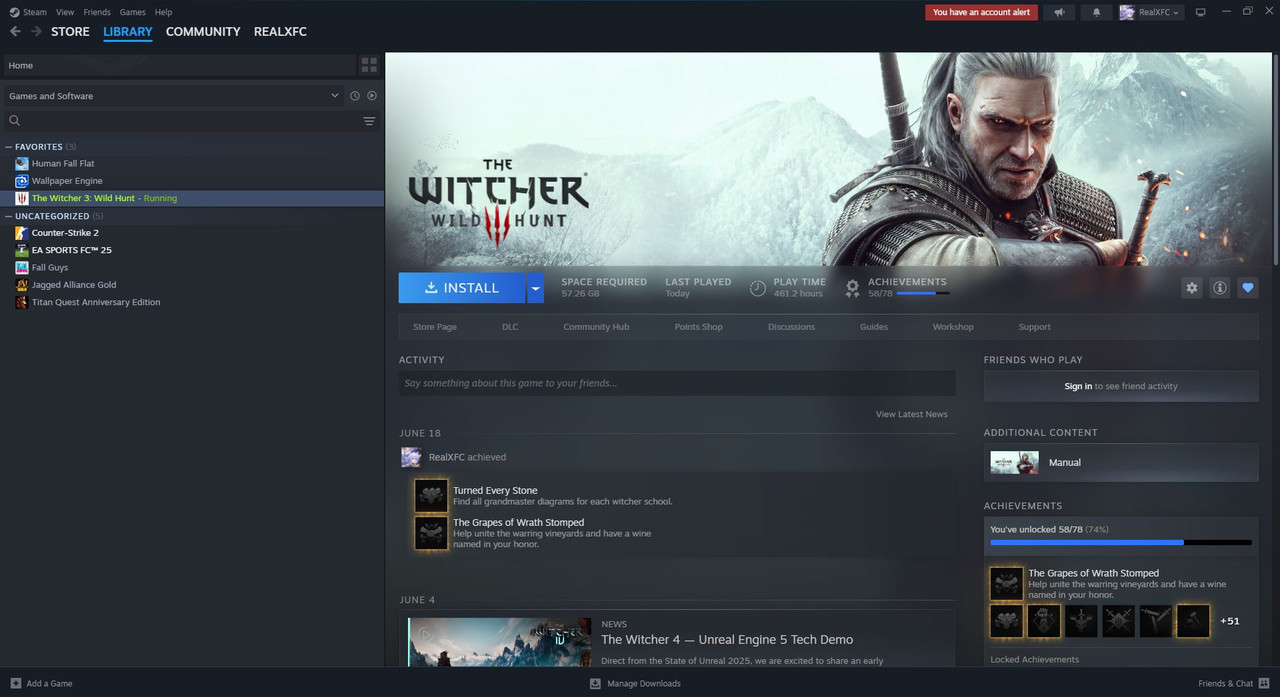Open the bell notifications icon
This screenshot has width=1280, height=697.
click(1096, 12)
